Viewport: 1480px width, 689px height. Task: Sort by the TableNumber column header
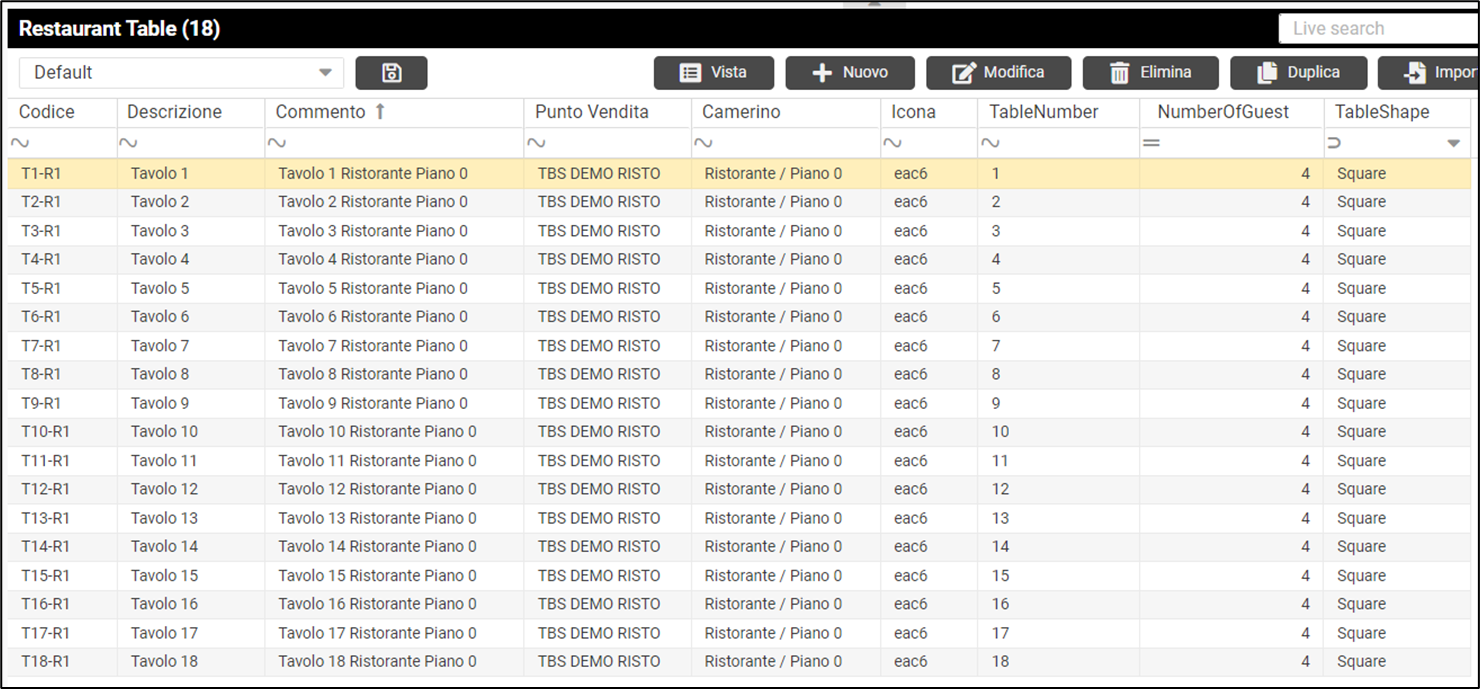[1043, 112]
